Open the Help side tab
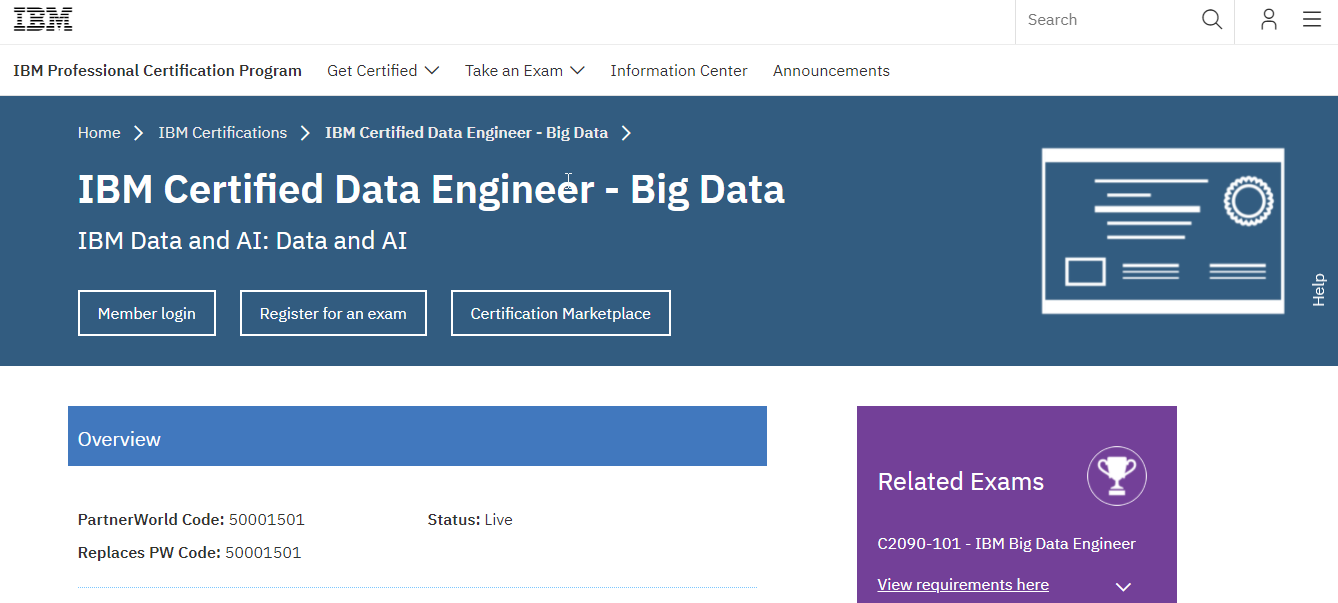The width and height of the screenshot is (1338, 603). tap(1318, 290)
